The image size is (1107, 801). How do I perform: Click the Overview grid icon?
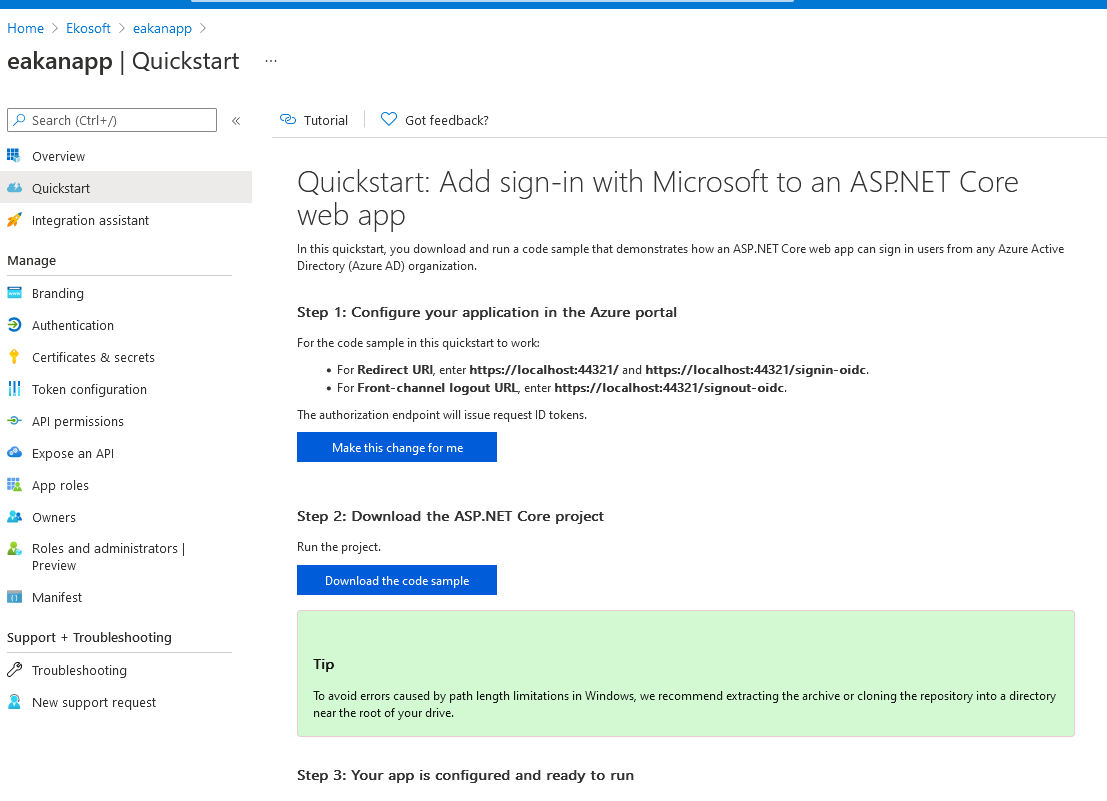tap(14, 156)
